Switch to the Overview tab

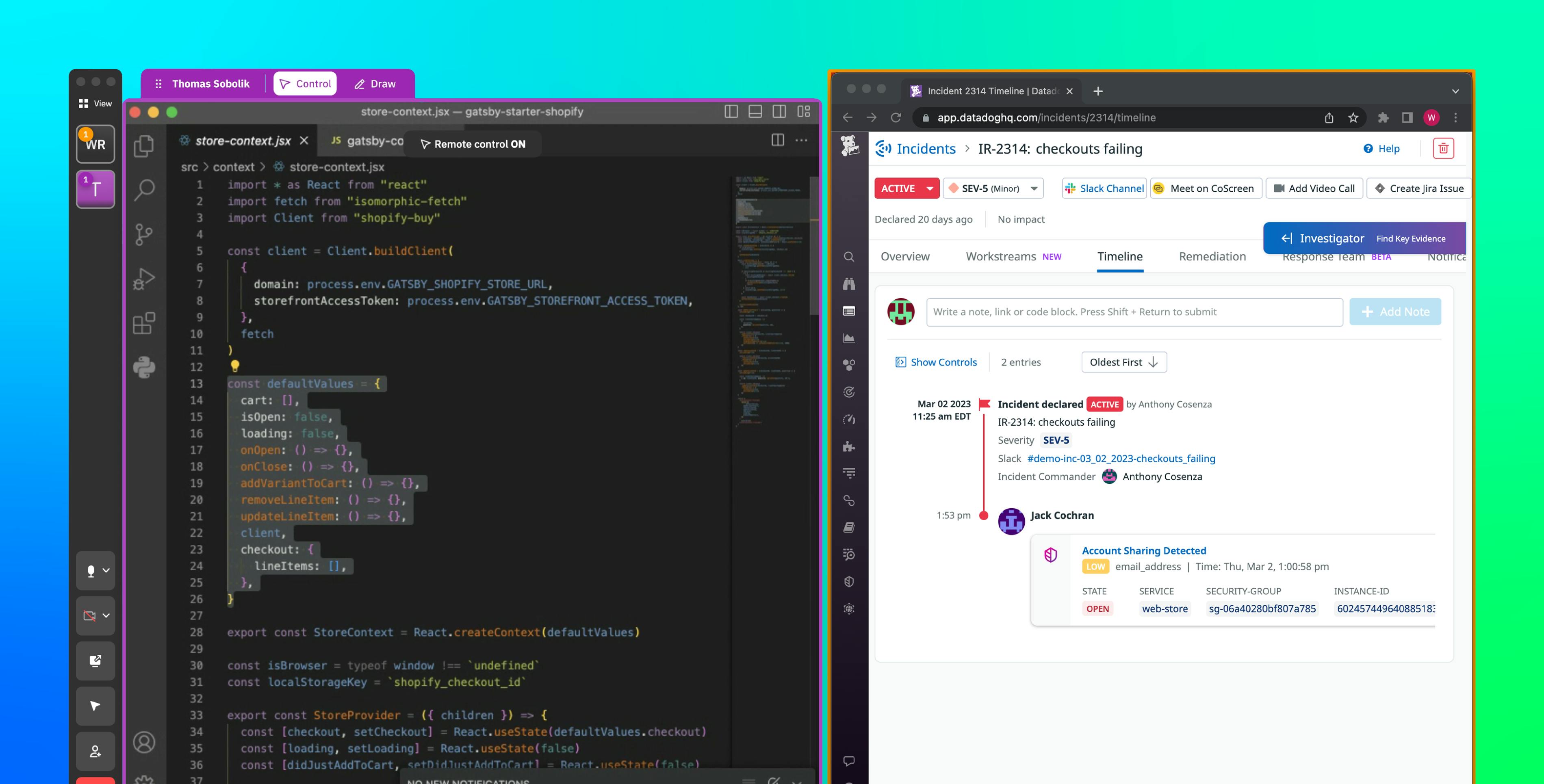[905, 257]
